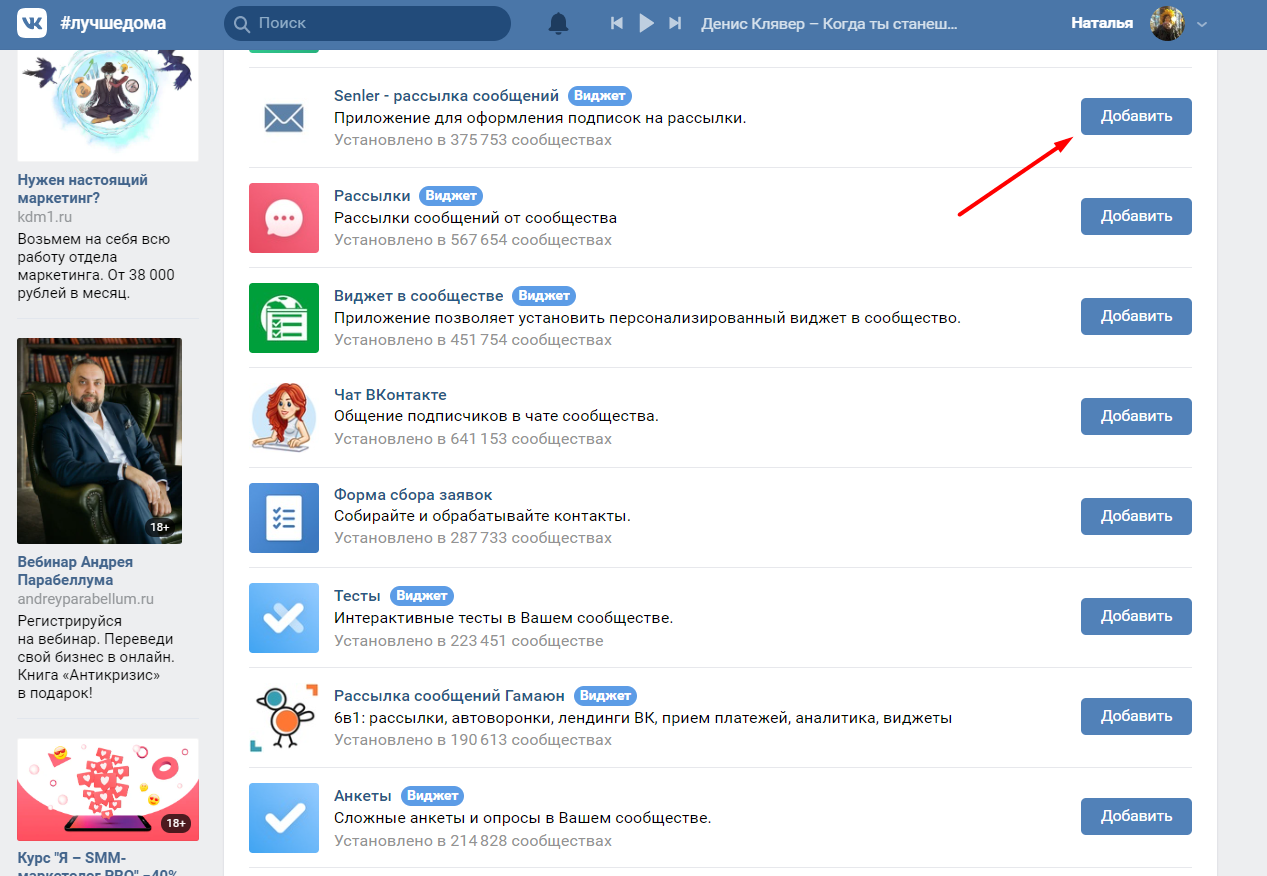Open the #лучшедома header link
1267x876 pixels.
[x=113, y=23]
